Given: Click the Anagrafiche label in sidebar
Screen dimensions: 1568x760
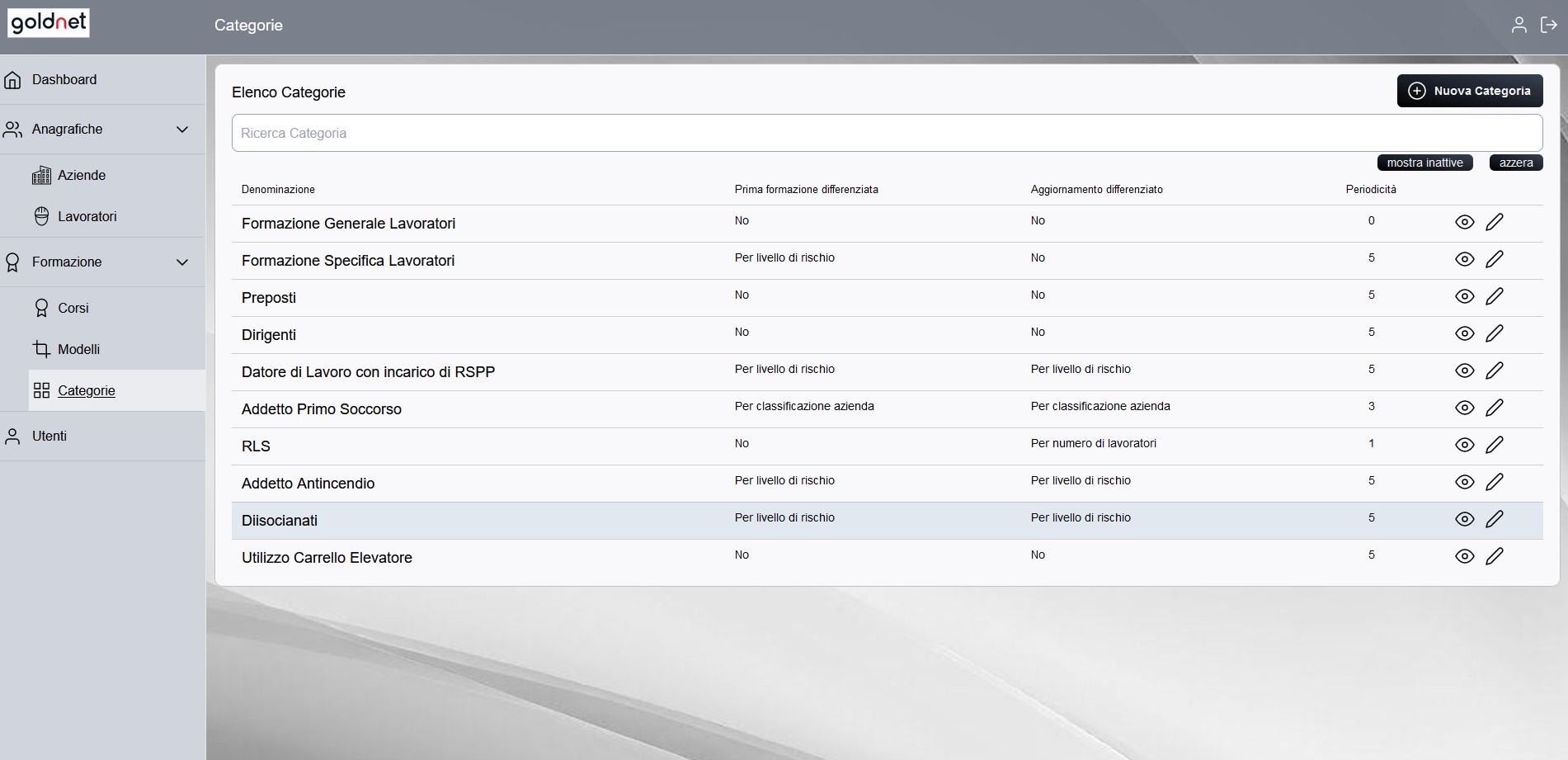Looking at the screenshot, I should (68, 129).
